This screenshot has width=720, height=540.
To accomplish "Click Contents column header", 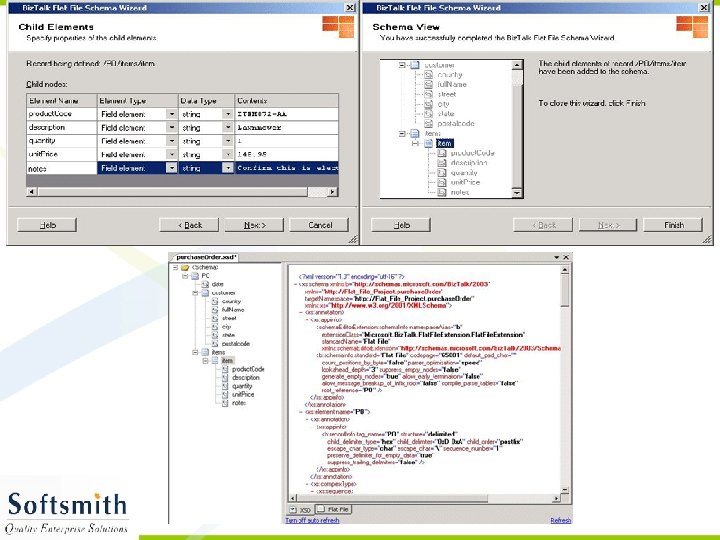I will pyautogui.click(x=287, y=101).
